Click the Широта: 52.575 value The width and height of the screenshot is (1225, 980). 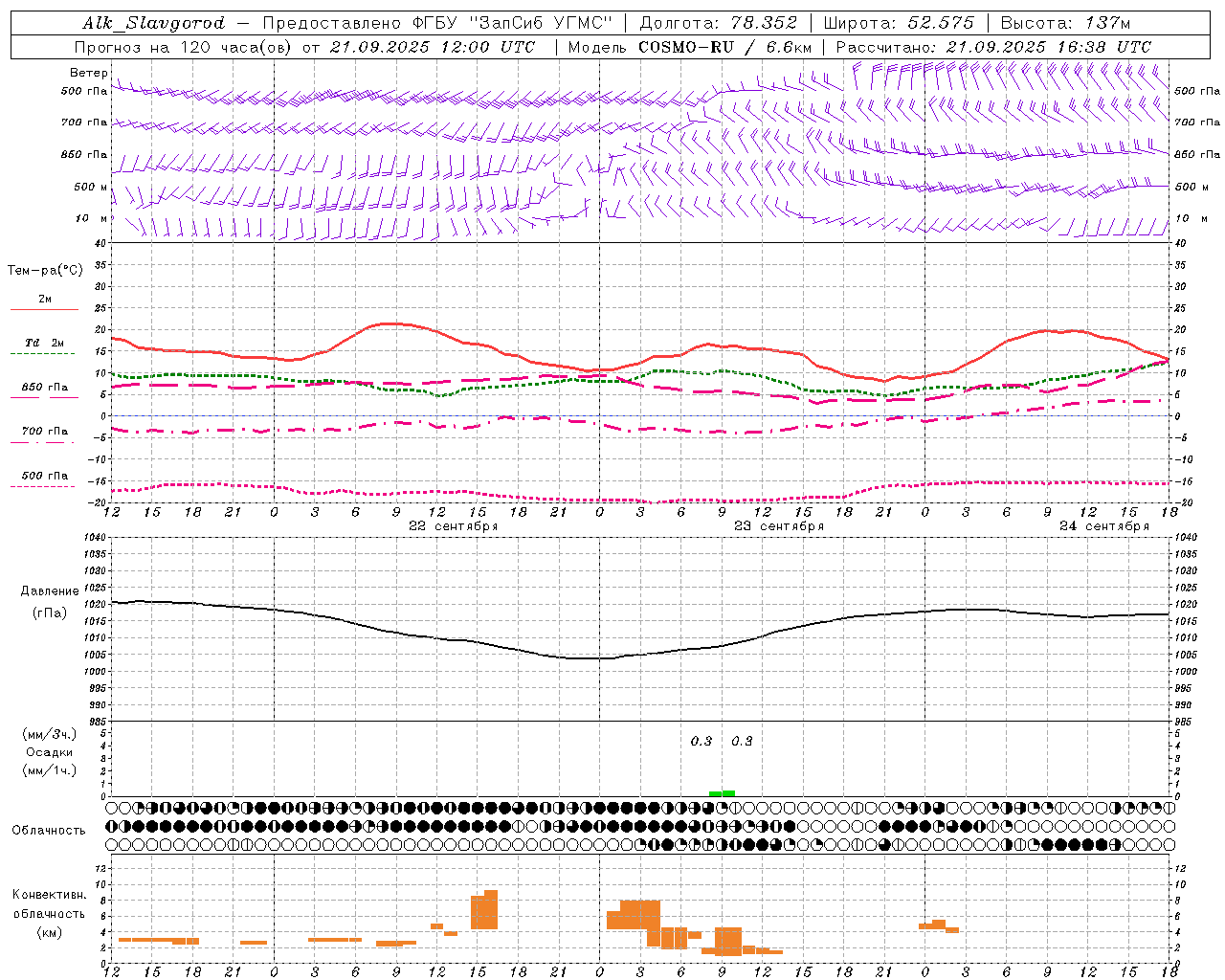pos(899,23)
